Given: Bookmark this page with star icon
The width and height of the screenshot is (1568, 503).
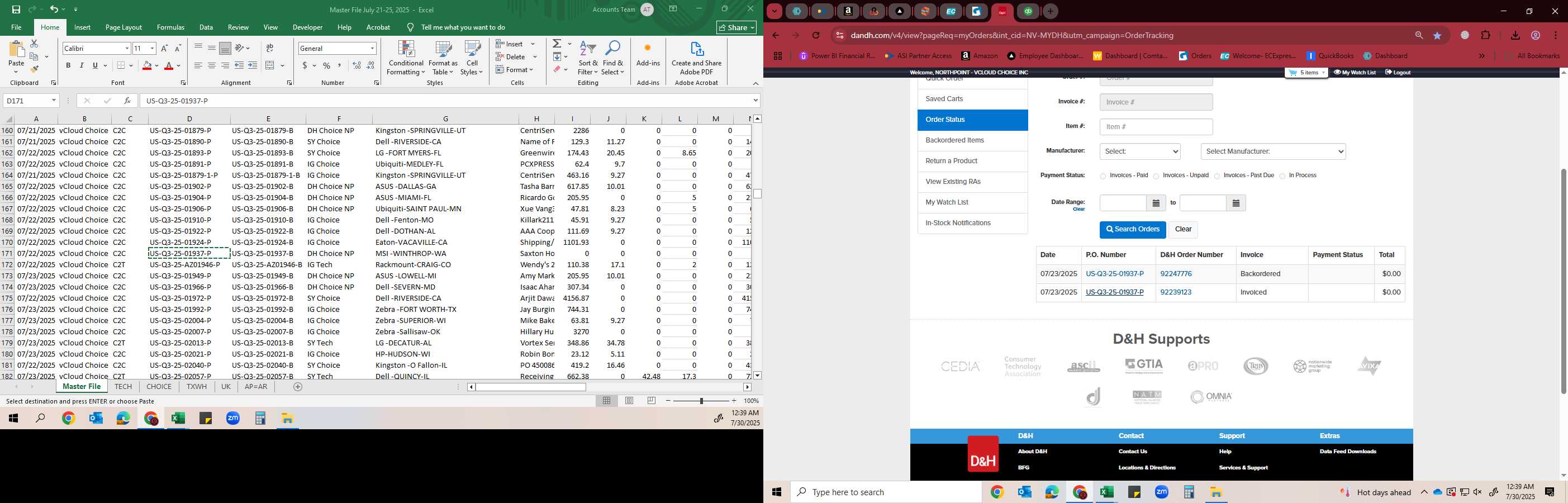Looking at the screenshot, I should 1437,35.
